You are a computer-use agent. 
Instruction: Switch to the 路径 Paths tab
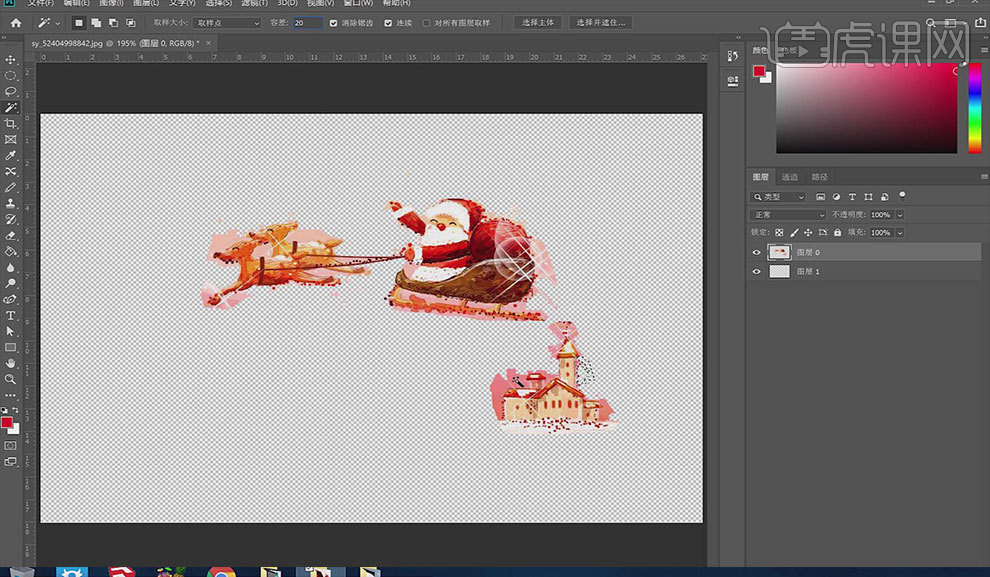pyautogui.click(x=820, y=177)
